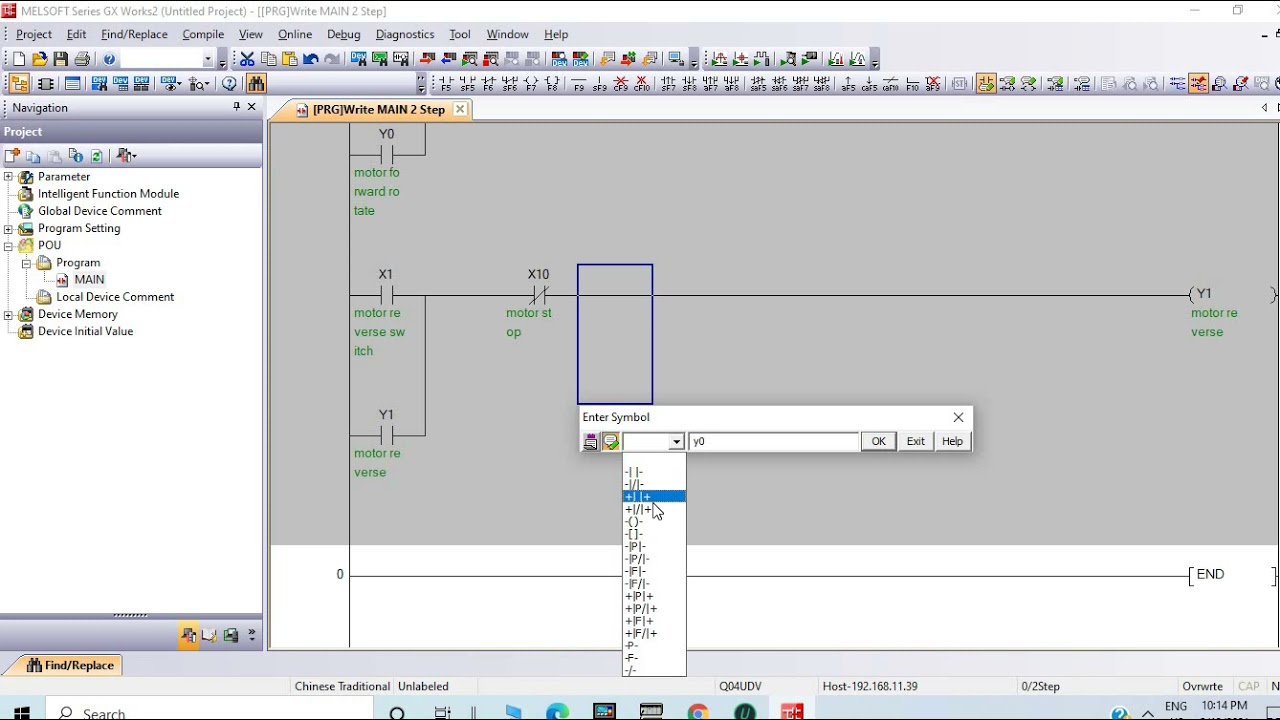1280x720 pixels.
Task: Insert close branch using sF6 icon
Action: 509,84
